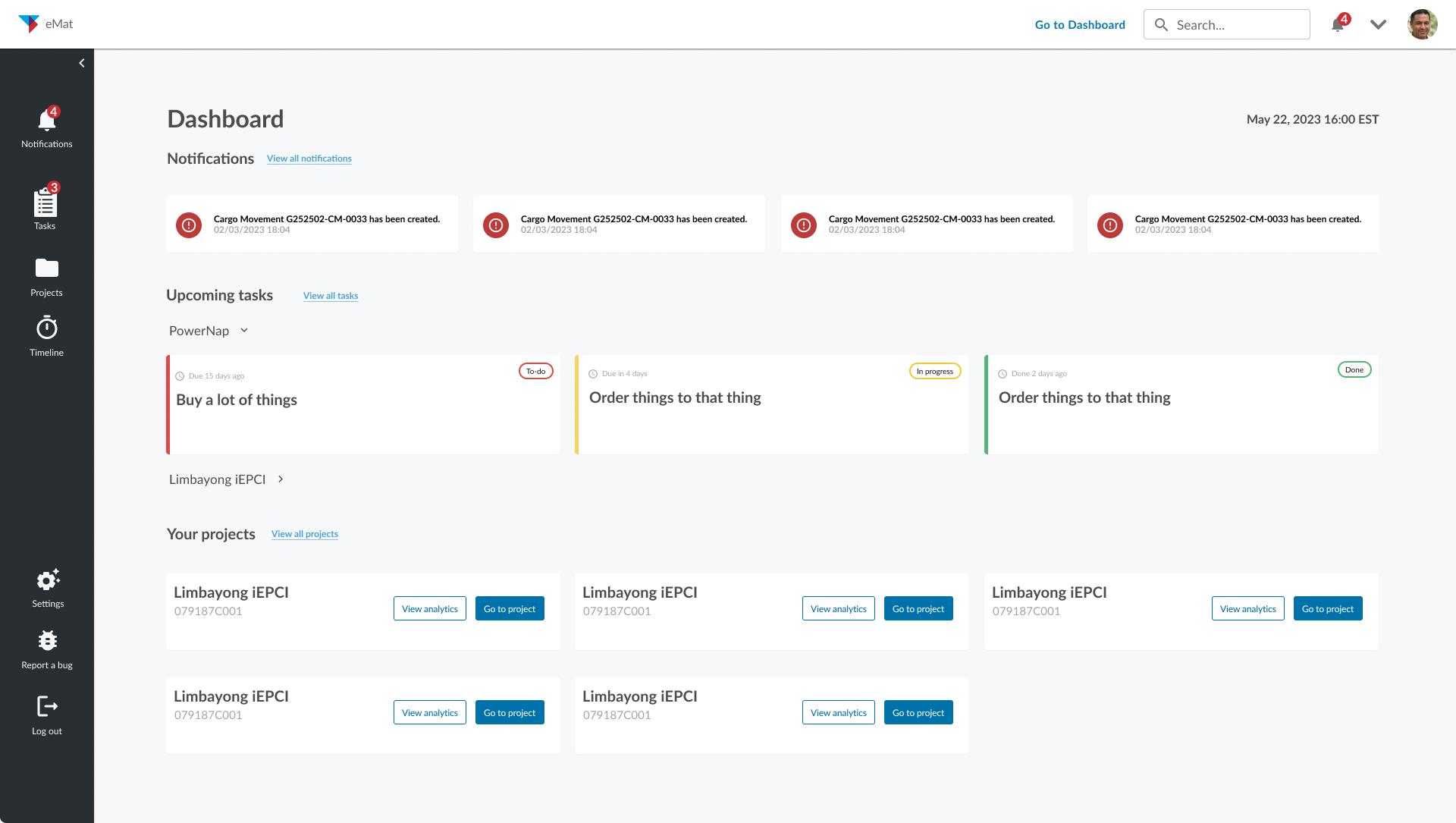
Task: View analytics for second row middle project
Action: pyautogui.click(x=839, y=712)
